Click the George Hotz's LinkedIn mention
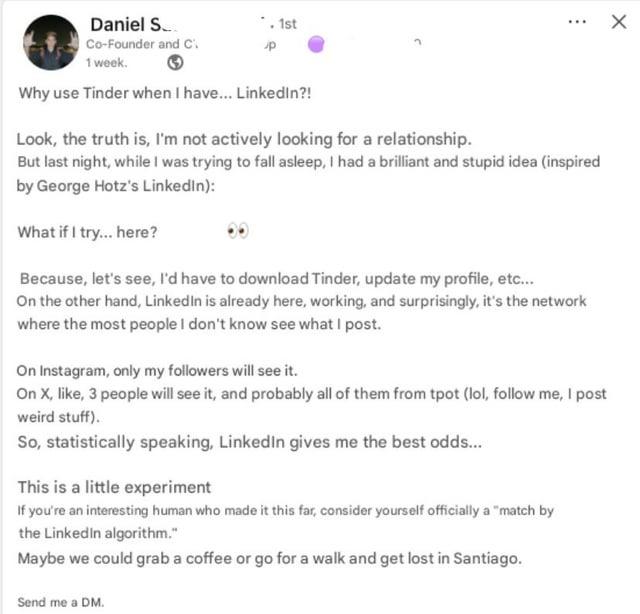The height and width of the screenshot is (614, 640). [111, 185]
